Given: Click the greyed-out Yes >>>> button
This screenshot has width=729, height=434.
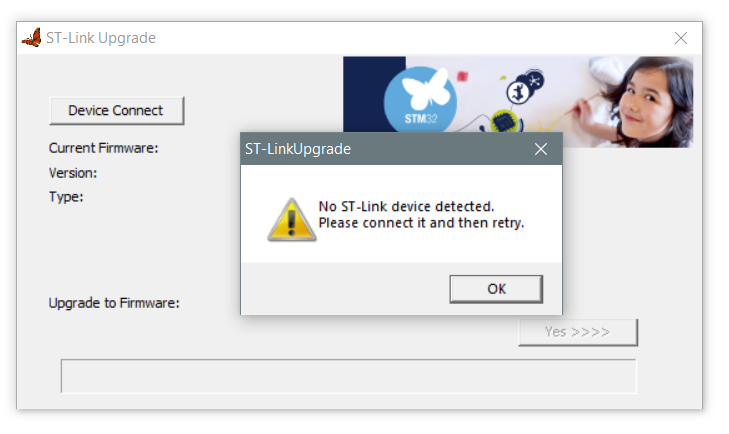Looking at the screenshot, I should [x=578, y=332].
